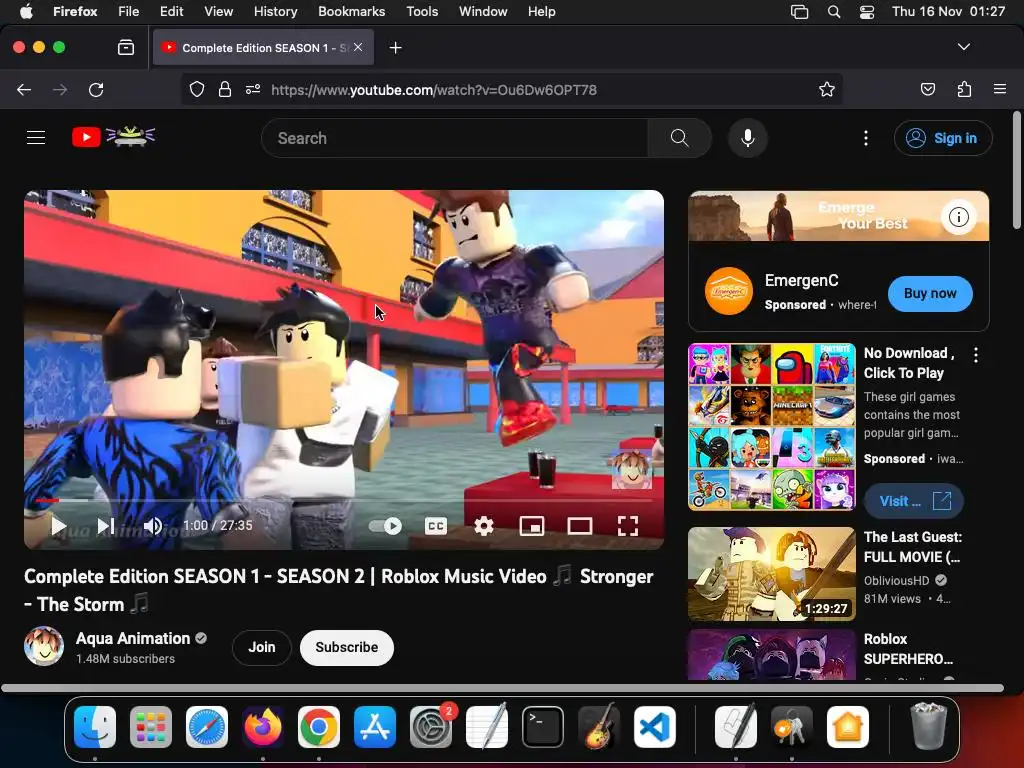Open The Last Guest video thumbnail
Screen dimensions: 1024x768
coord(771,573)
